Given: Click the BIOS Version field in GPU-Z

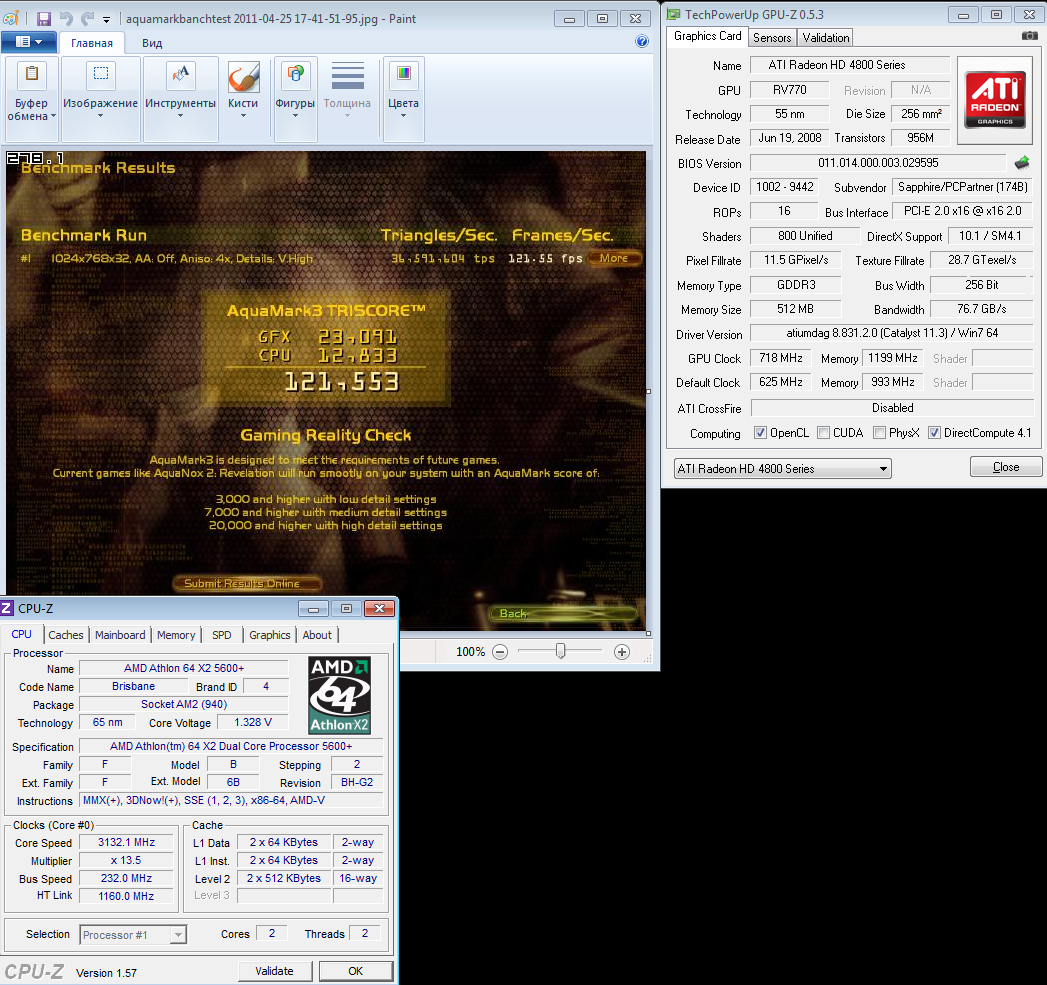Looking at the screenshot, I should [878, 163].
